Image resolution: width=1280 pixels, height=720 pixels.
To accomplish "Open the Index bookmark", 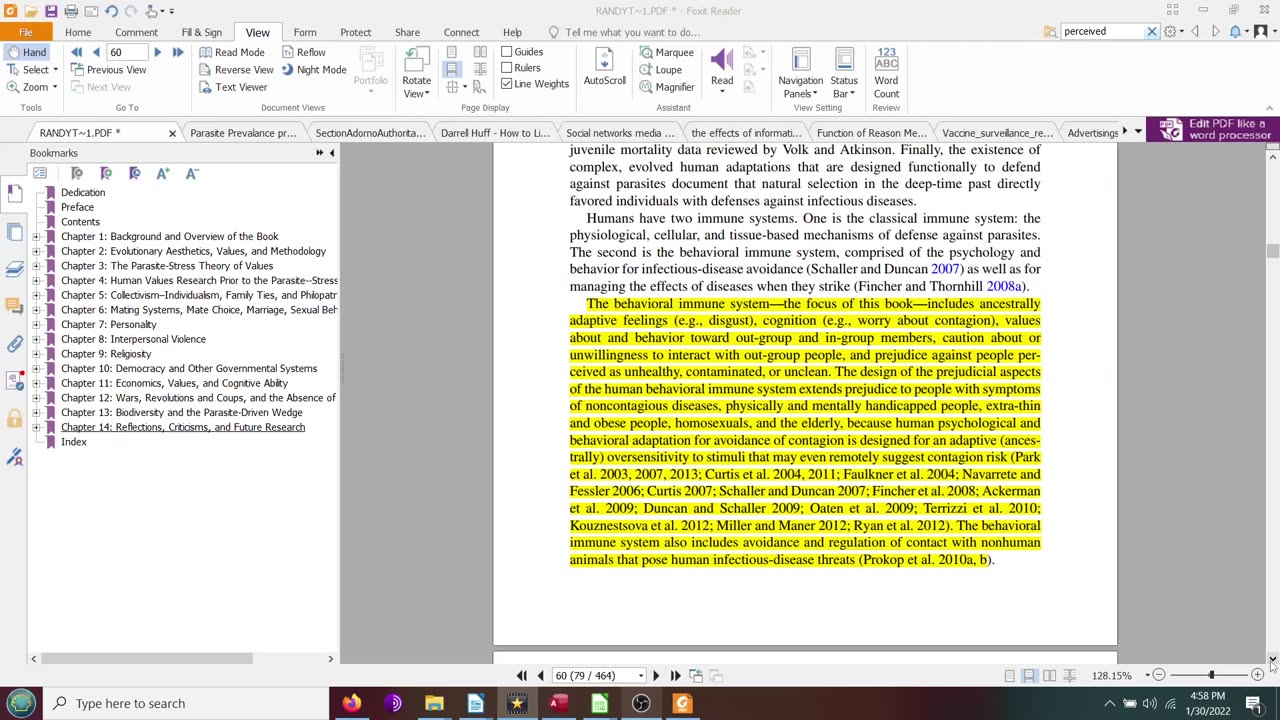I will click(73, 442).
